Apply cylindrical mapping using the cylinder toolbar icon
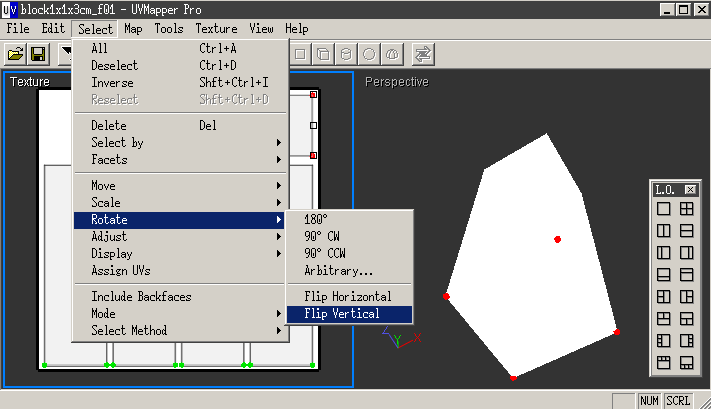The width and height of the screenshot is (711, 409). (346, 54)
